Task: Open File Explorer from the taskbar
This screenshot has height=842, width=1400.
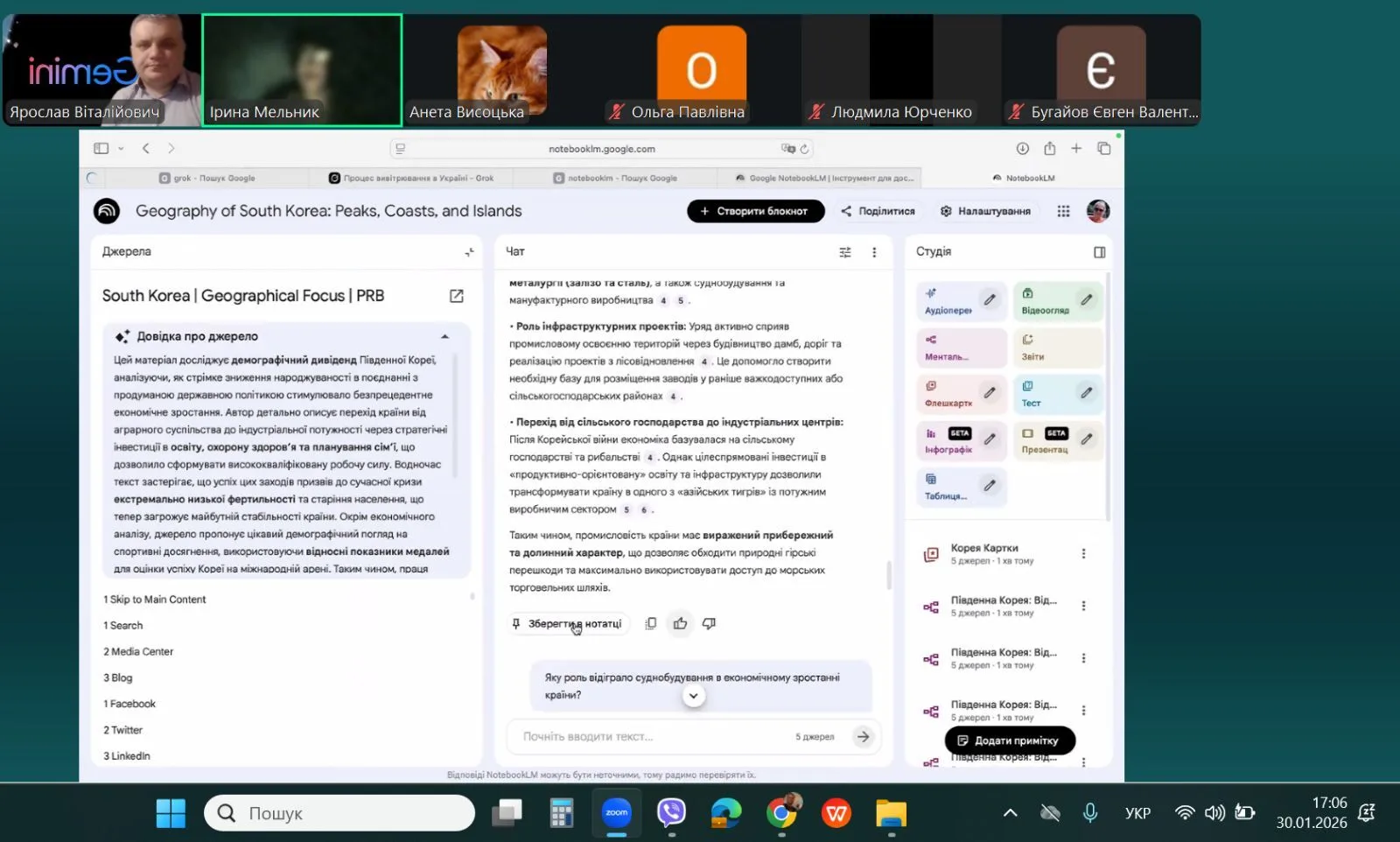Action: pyautogui.click(x=891, y=813)
